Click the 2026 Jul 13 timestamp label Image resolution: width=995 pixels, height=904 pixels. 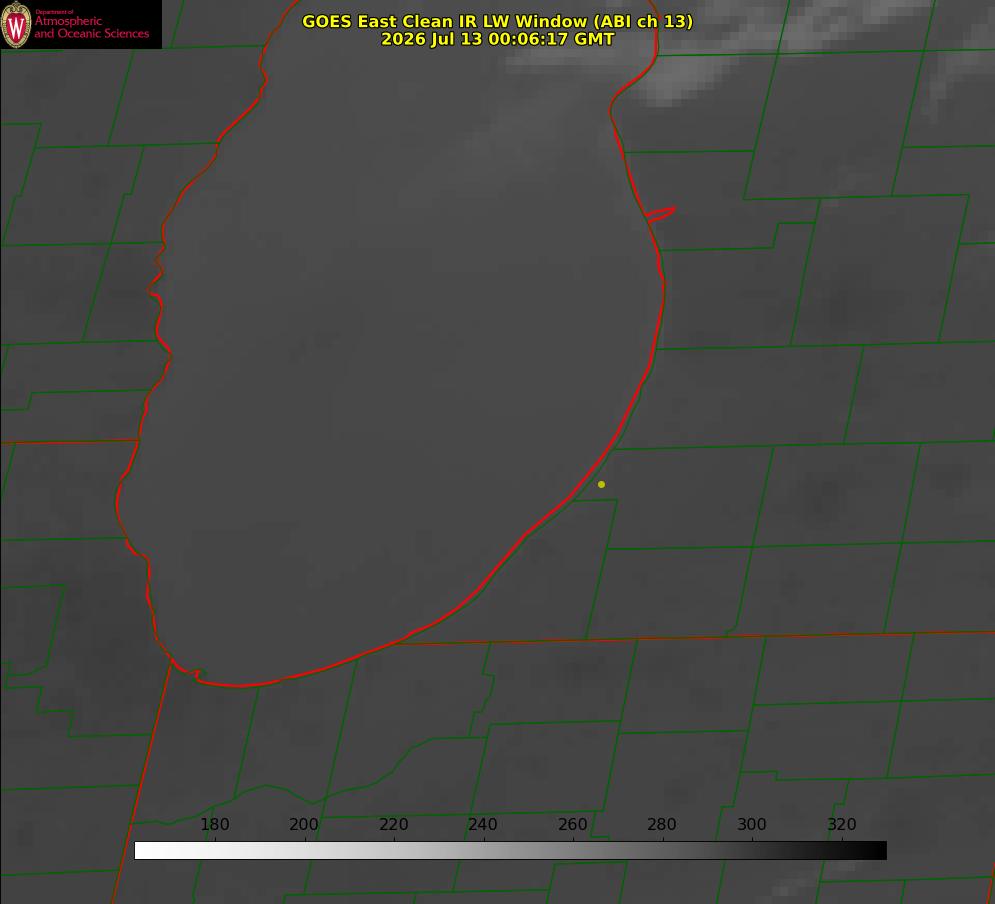(x=497, y=39)
